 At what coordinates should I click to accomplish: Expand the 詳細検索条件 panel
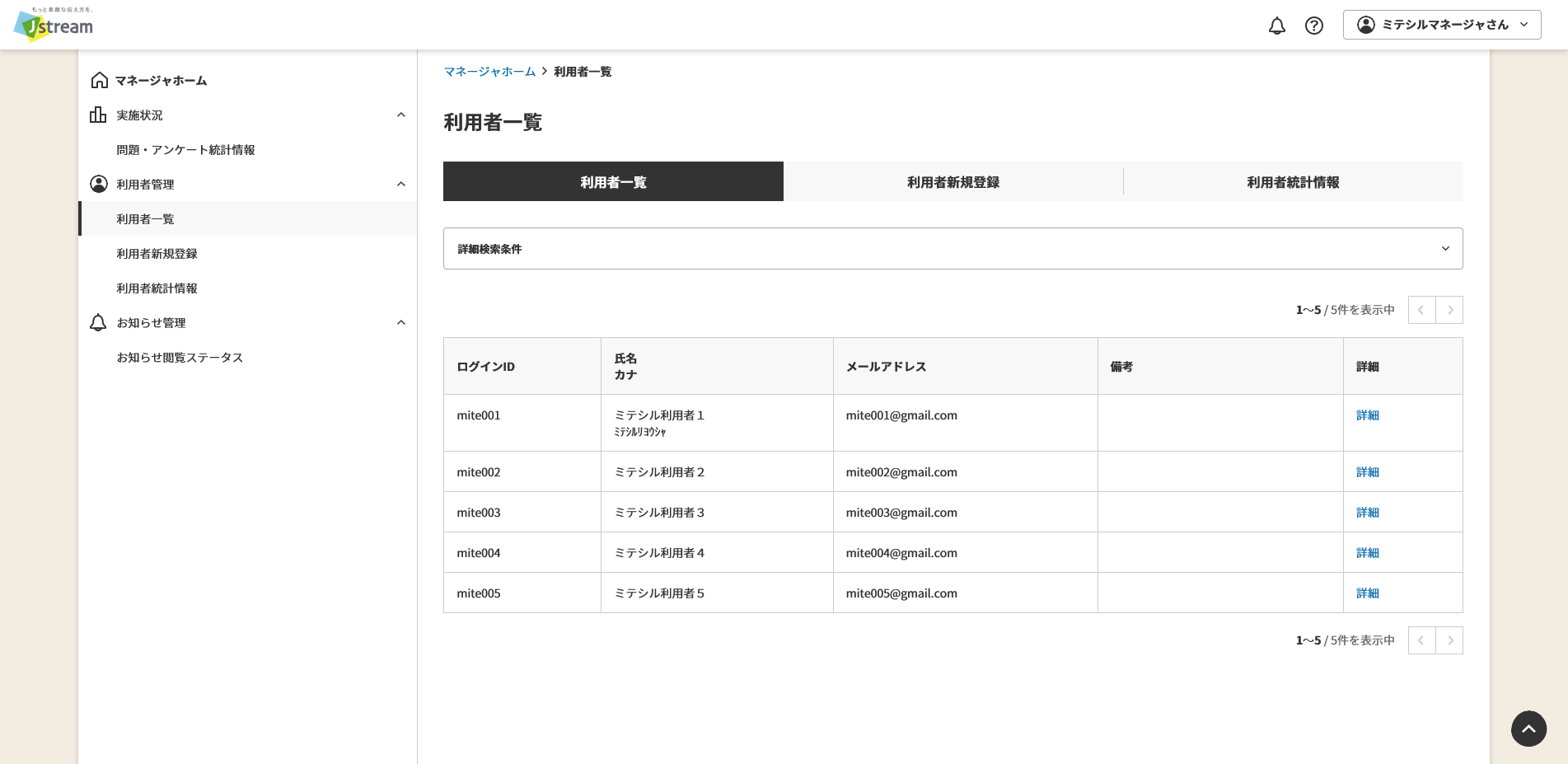point(953,248)
